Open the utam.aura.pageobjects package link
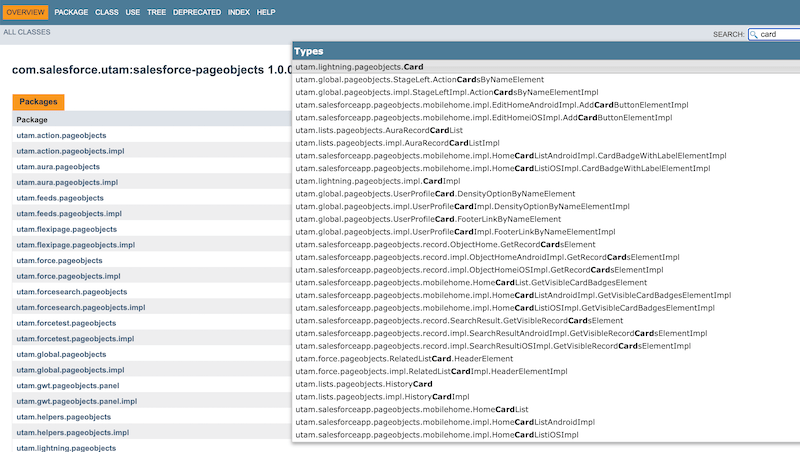This screenshot has width=800, height=452. [58, 166]
